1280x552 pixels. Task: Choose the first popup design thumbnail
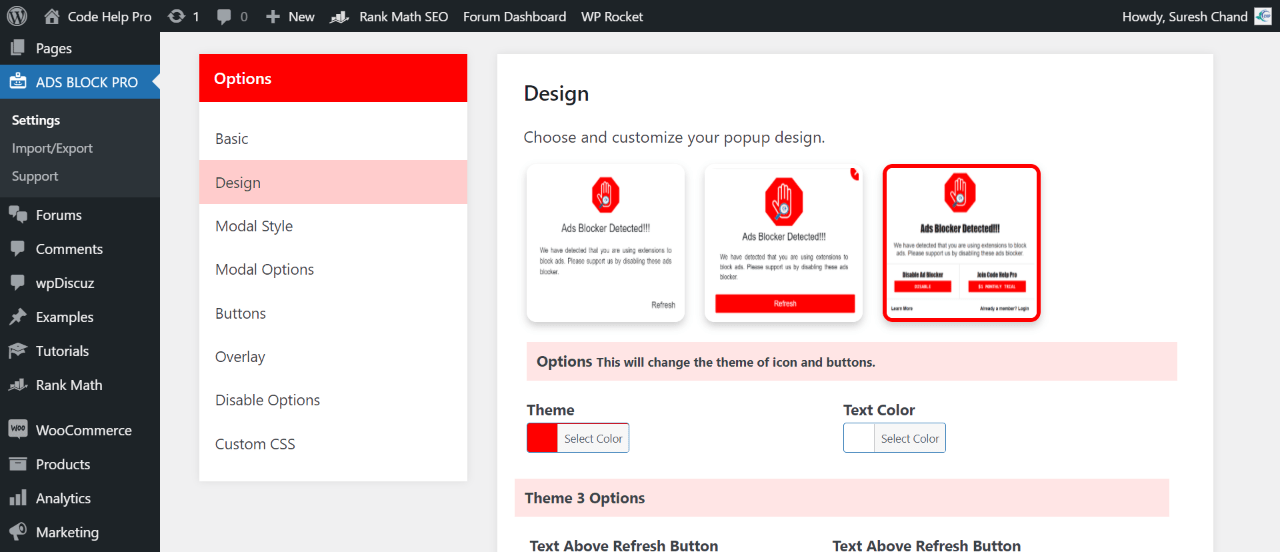[x=606, y=243]
